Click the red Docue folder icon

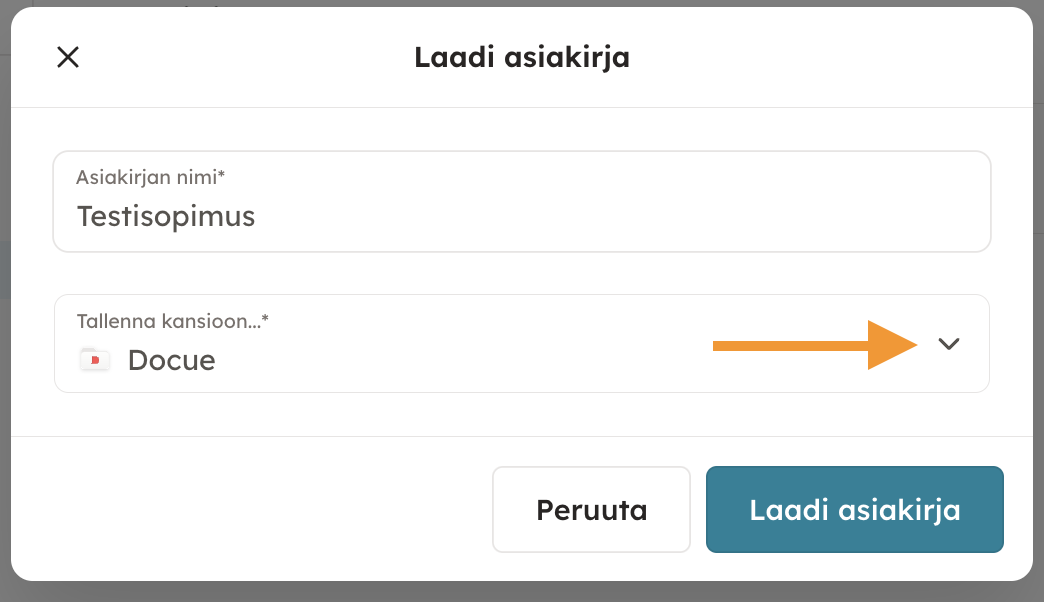point(94,359)
